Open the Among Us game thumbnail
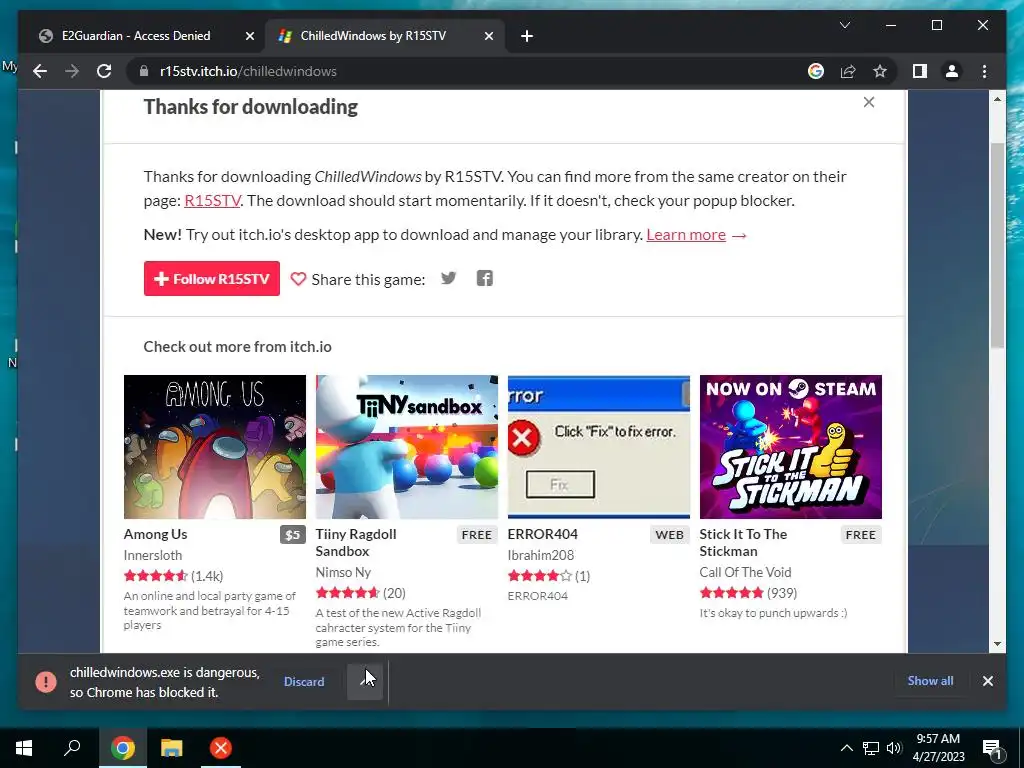Screen dimensions: 1024x768 point(215,447)
